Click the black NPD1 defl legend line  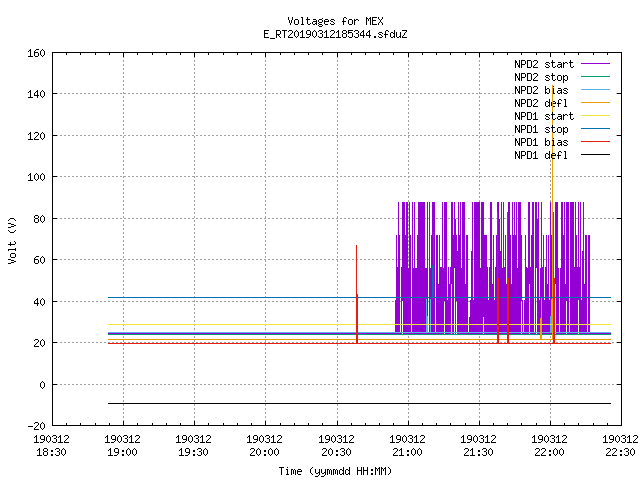pos(595,155)
